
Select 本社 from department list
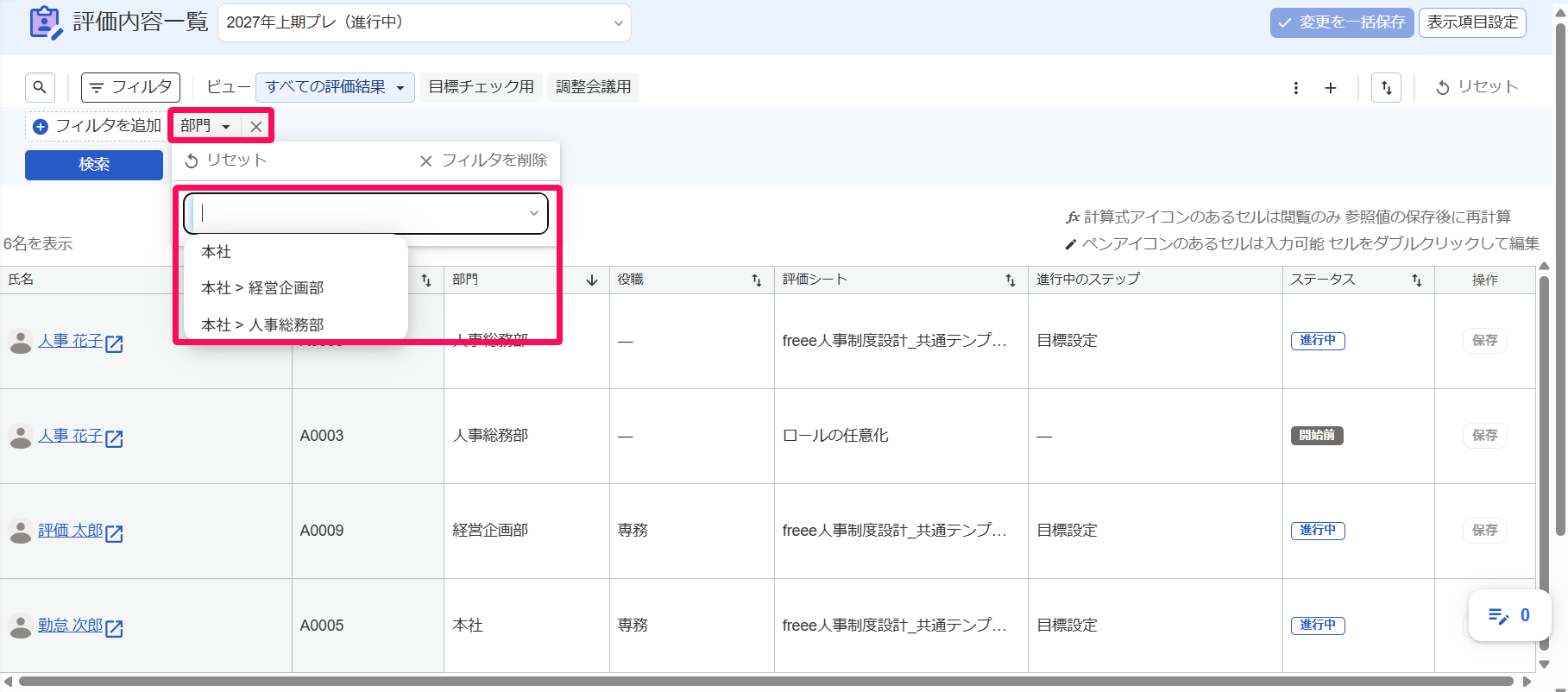click(296, 252)
